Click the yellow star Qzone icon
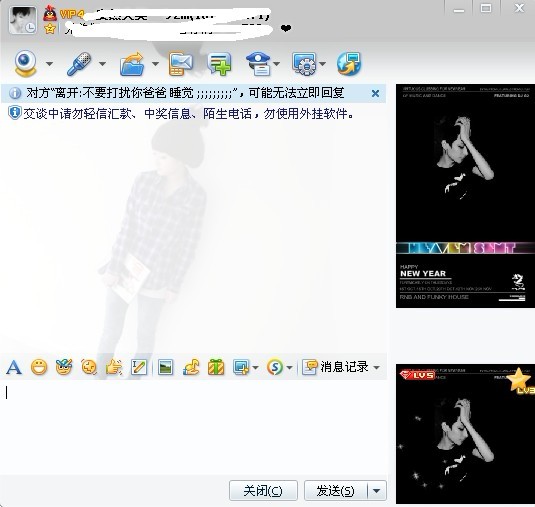This screenshot has width=535, height=507. (50, 29)
